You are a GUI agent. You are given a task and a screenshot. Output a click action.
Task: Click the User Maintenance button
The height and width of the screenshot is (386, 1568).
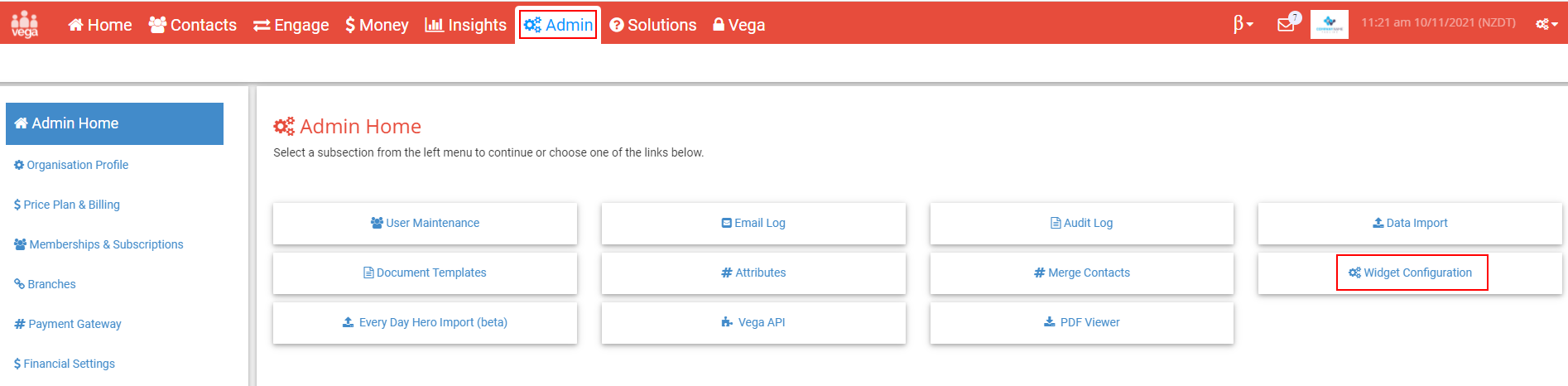(x=425, y=223)
